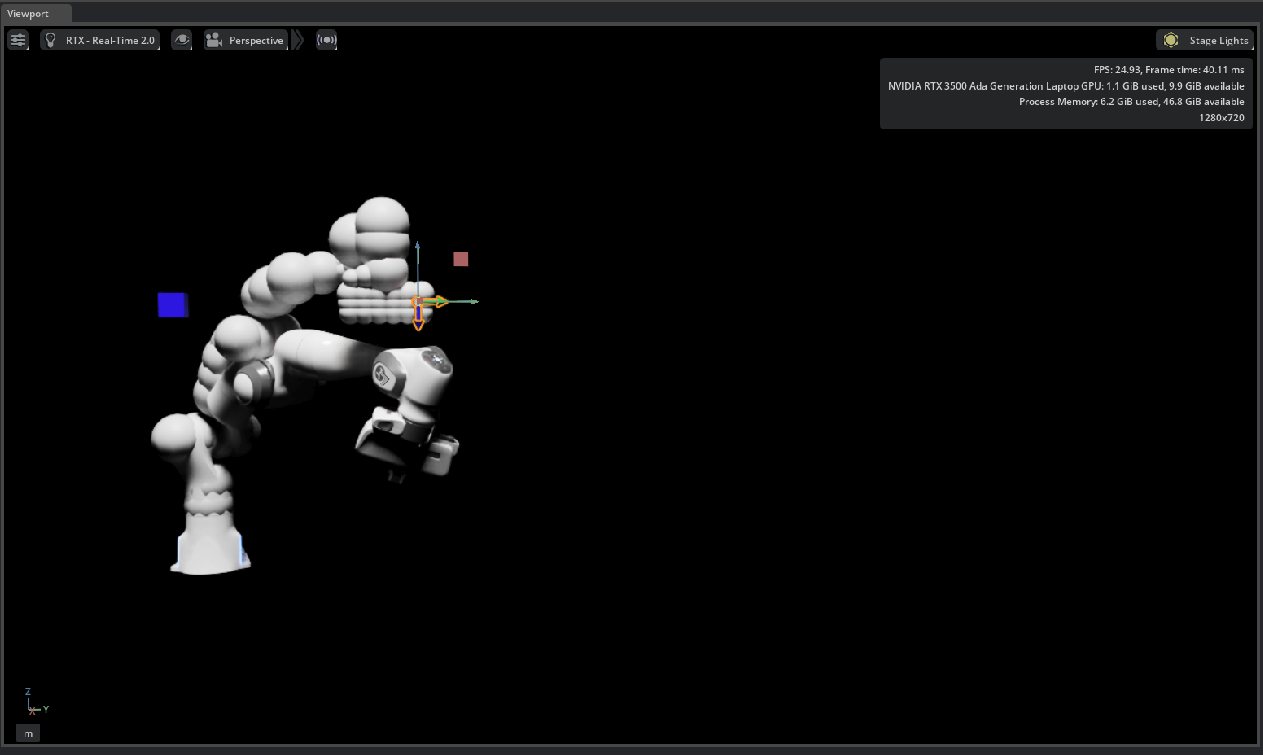The image size is (1263, 755).
Task: Open the viewport settings sliders icon
Action: click(x=18, y=40)
